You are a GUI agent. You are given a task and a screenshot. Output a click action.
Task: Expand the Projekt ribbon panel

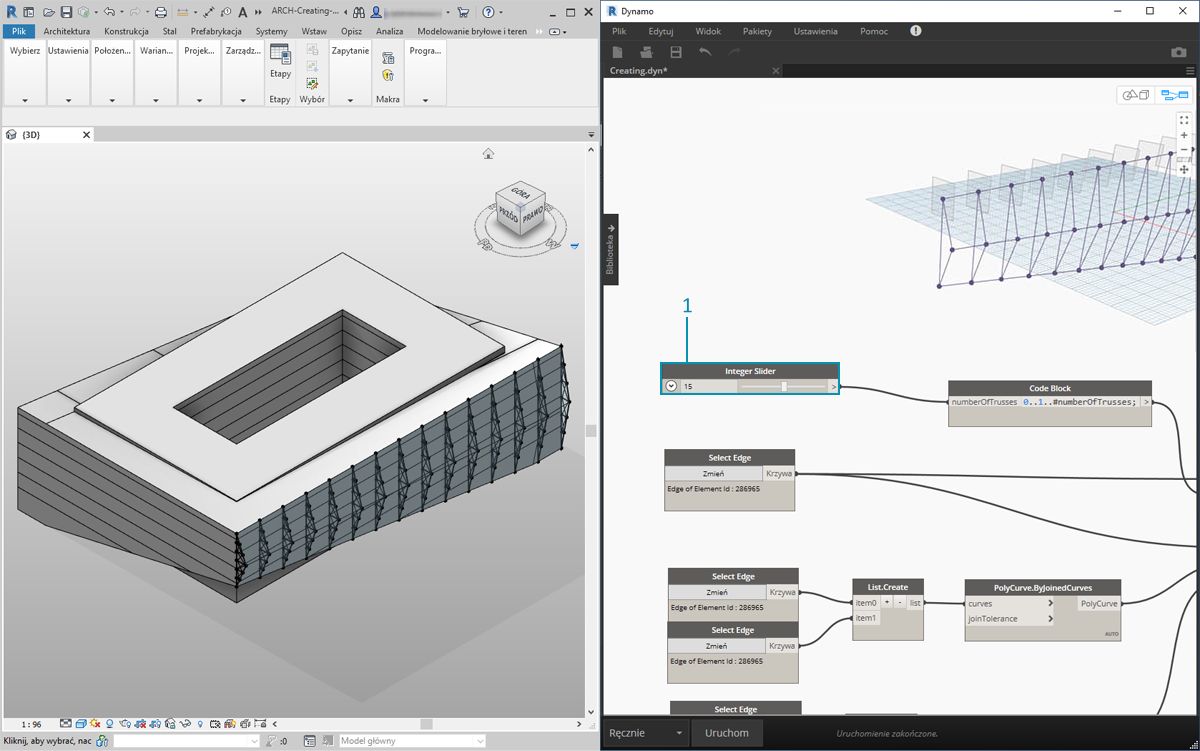[200, 100]
